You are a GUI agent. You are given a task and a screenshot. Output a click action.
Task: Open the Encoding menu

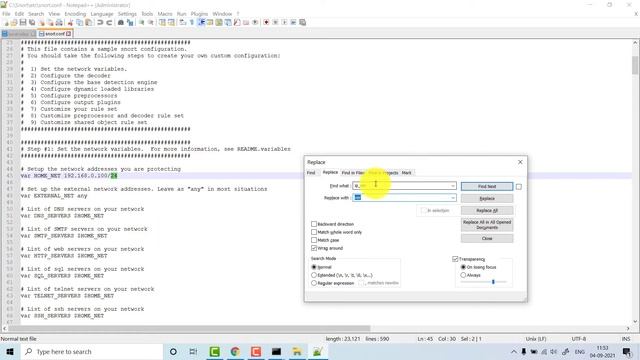coord(75,14)
